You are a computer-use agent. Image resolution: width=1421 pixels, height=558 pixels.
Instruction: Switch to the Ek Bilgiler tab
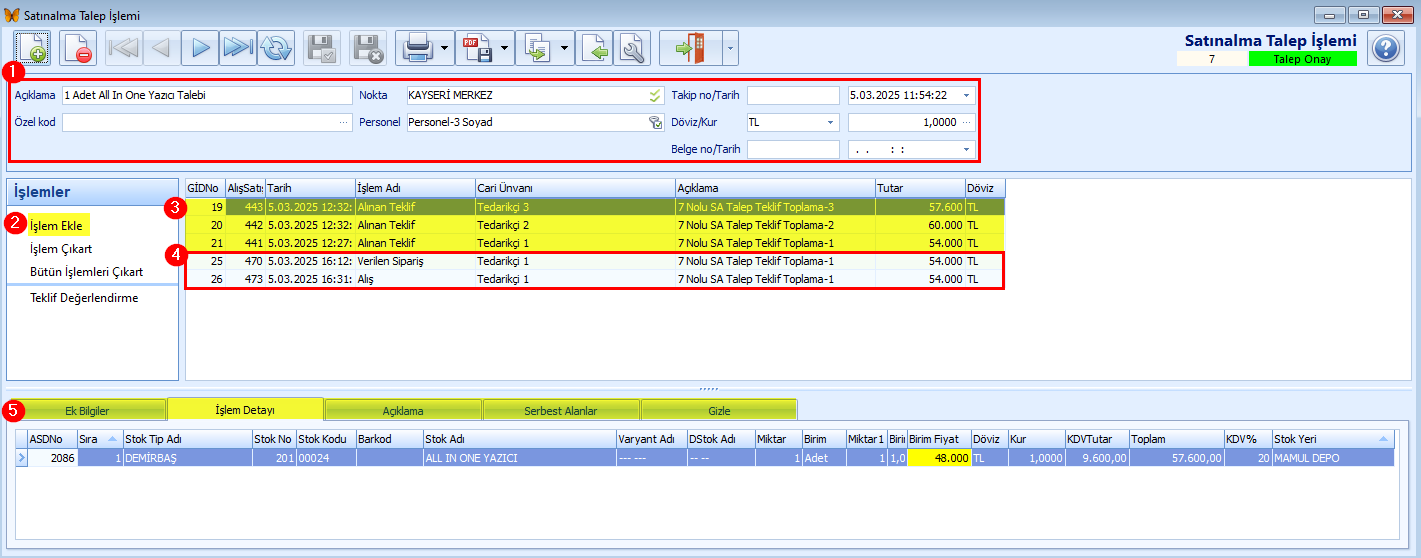pyautogui.click(x=87, y=410)
